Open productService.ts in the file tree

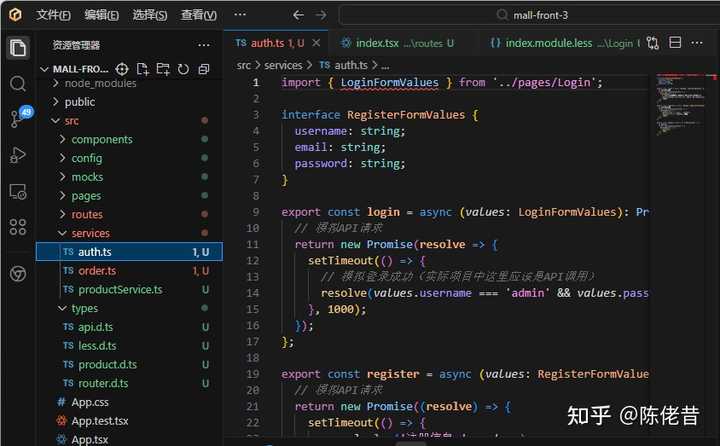point(120,289)
